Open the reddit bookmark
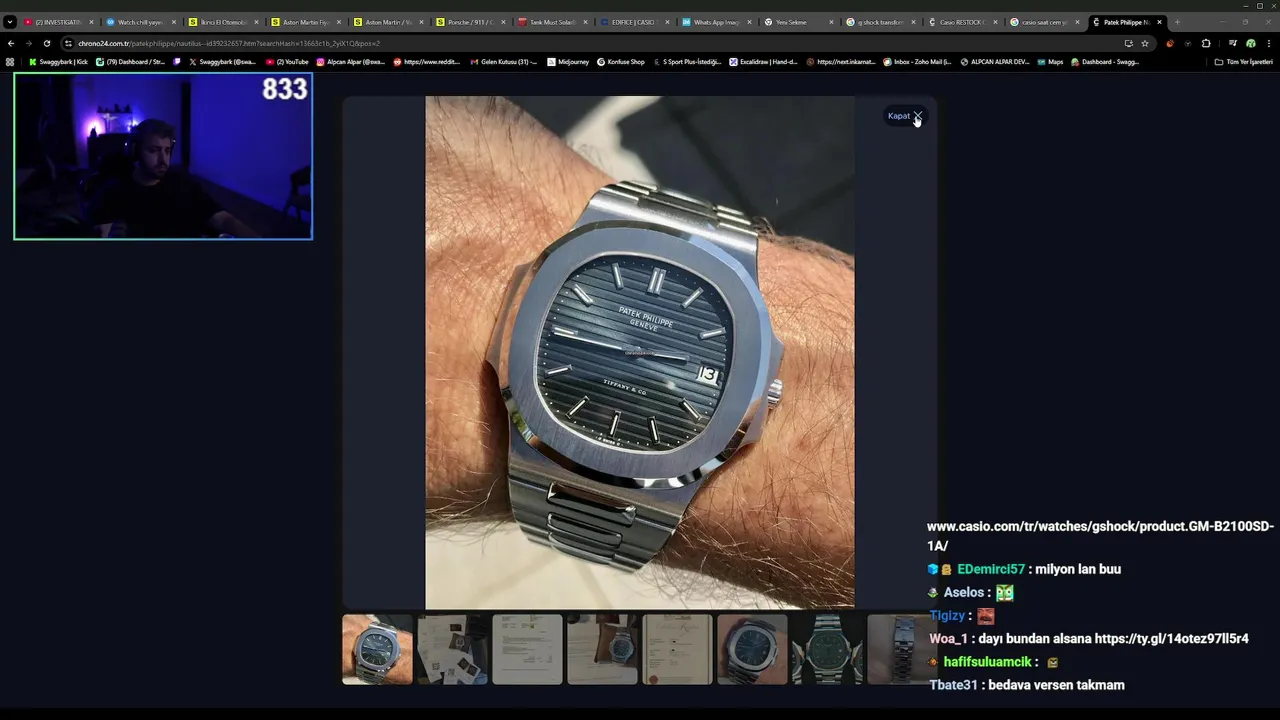The width and height of the screenshot is (1280, 720). (427, 62)
